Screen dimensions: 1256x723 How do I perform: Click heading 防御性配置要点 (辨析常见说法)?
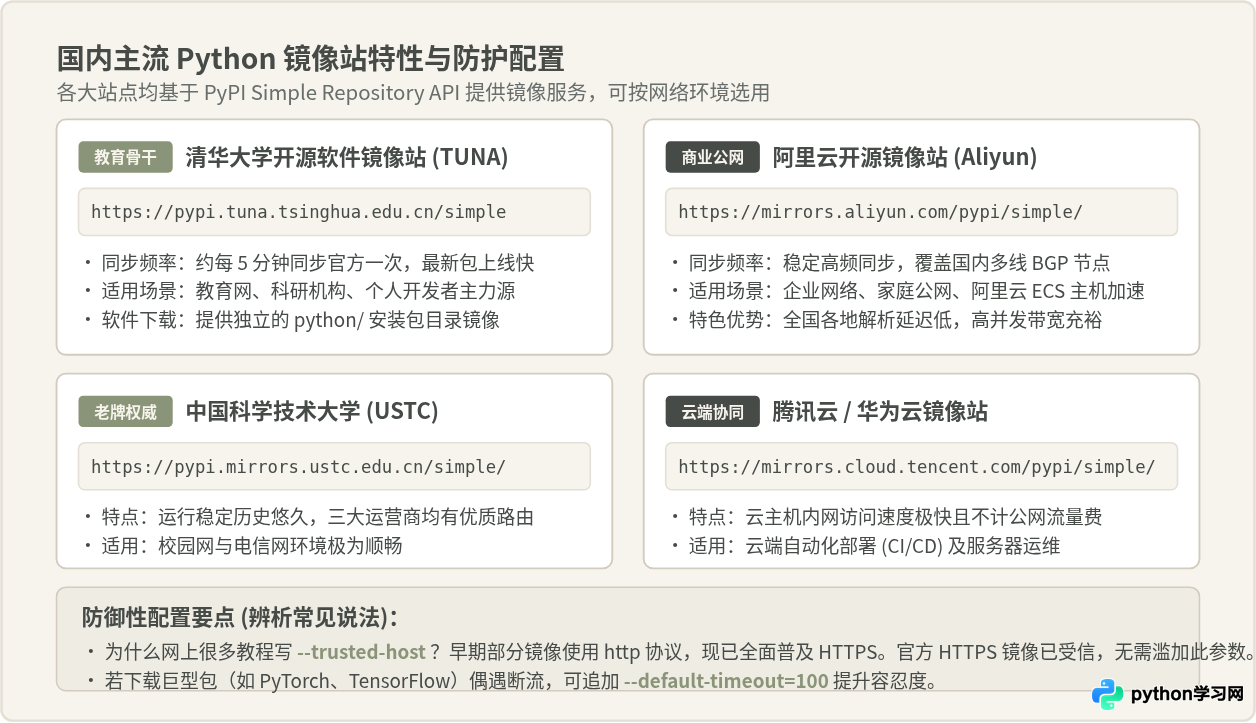click(239, 616)
